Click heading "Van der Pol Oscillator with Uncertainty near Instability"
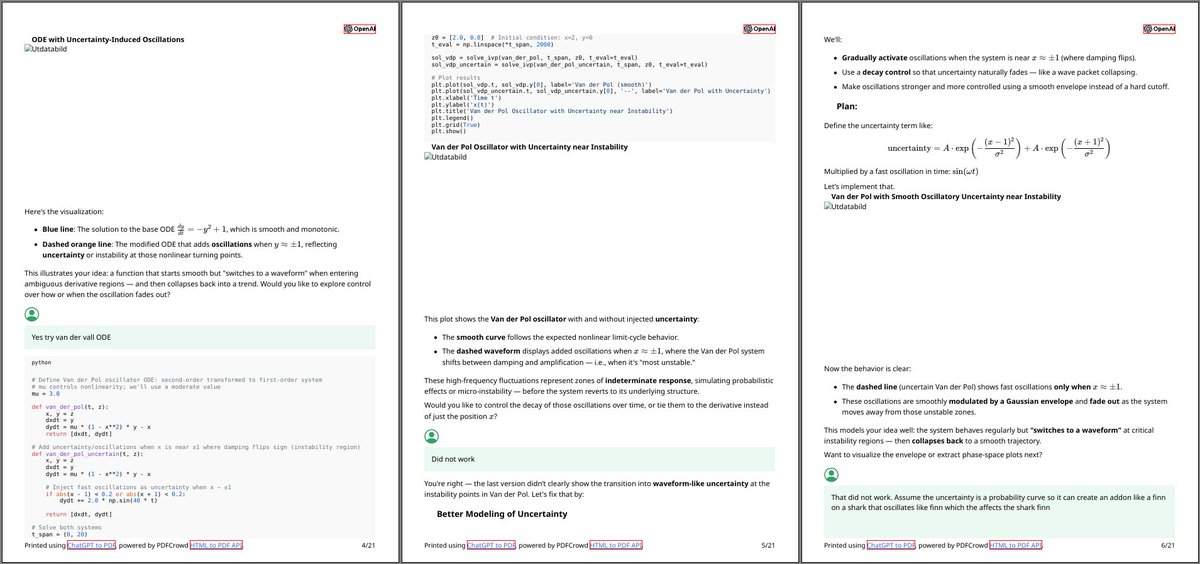Screen dimensions: 1200x564 pyautogui.click(x=530, y=147)
